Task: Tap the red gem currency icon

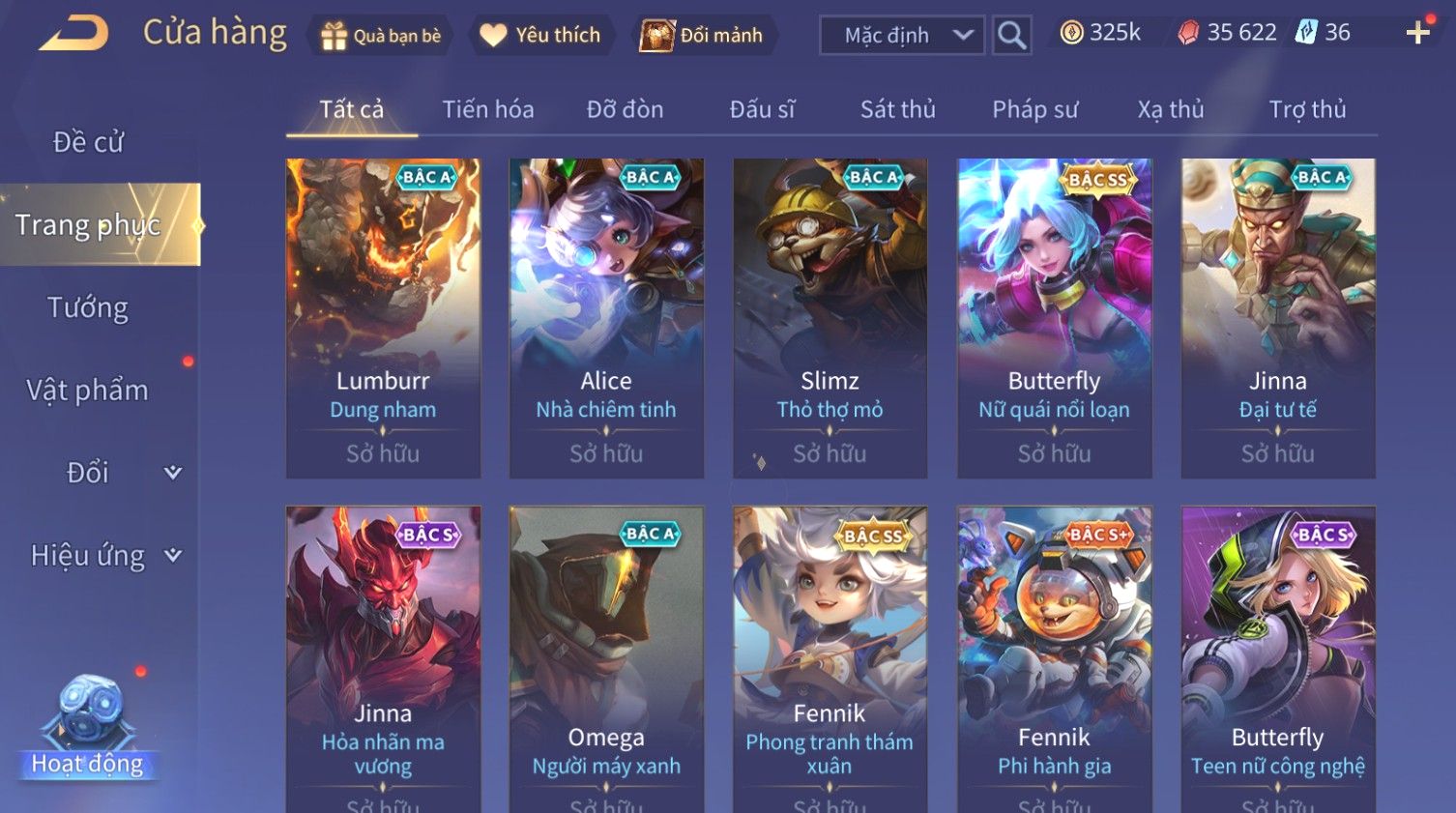Action: point(1188,33)
